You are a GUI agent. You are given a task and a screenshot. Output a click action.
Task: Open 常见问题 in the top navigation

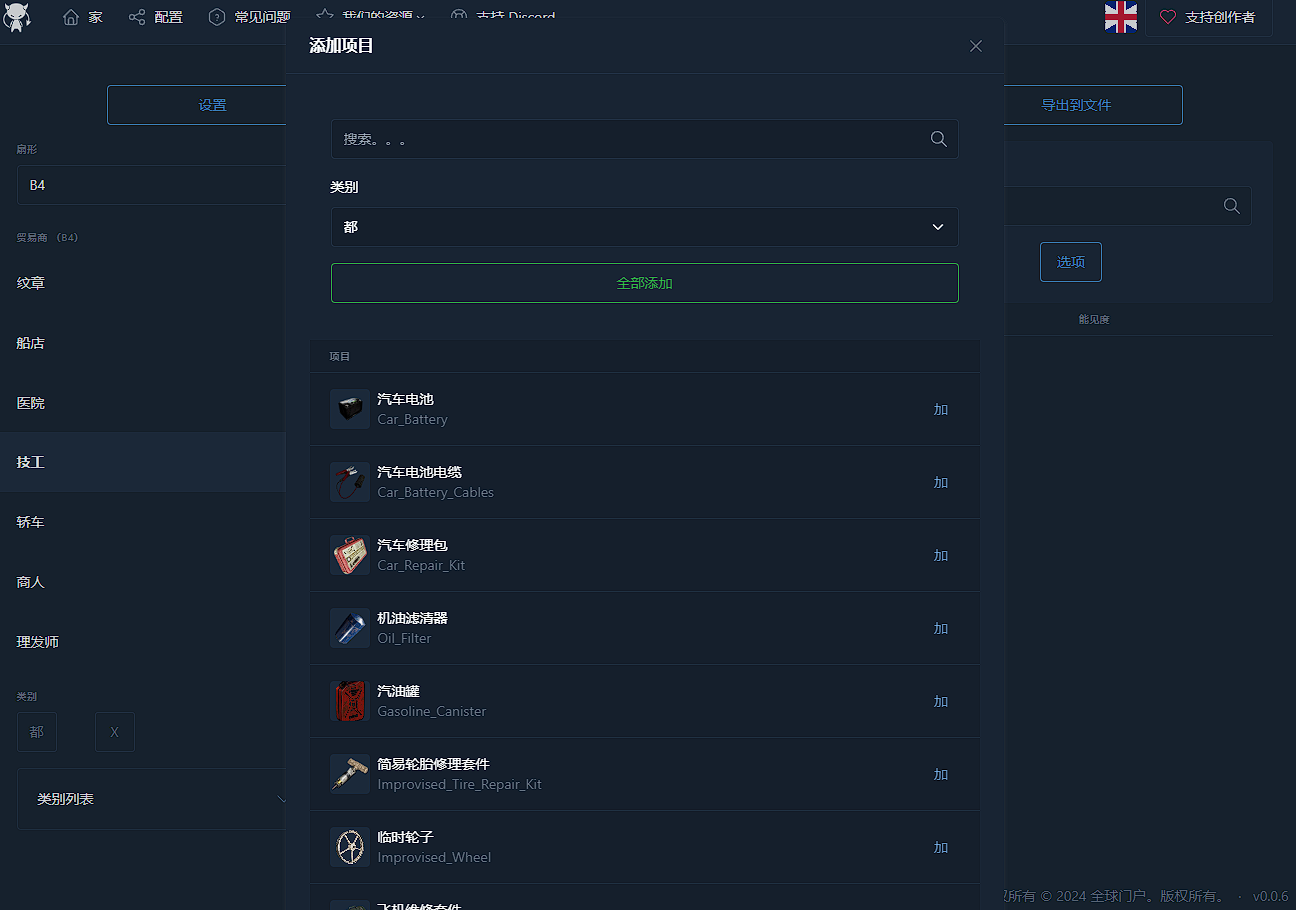point(250,17)
